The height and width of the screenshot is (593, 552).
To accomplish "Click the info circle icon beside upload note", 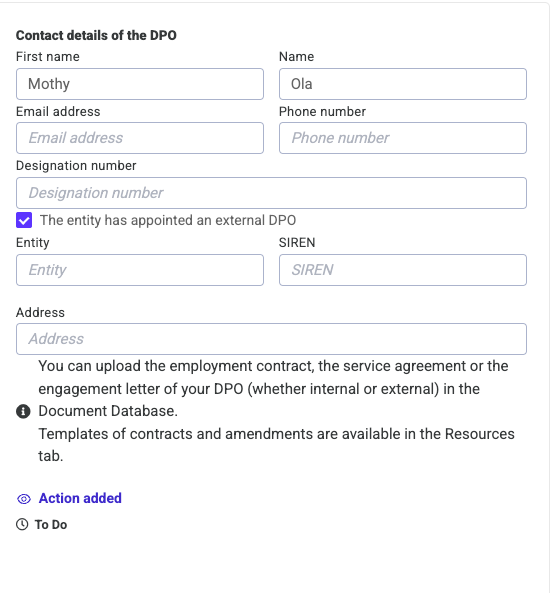I will [23, 411].
